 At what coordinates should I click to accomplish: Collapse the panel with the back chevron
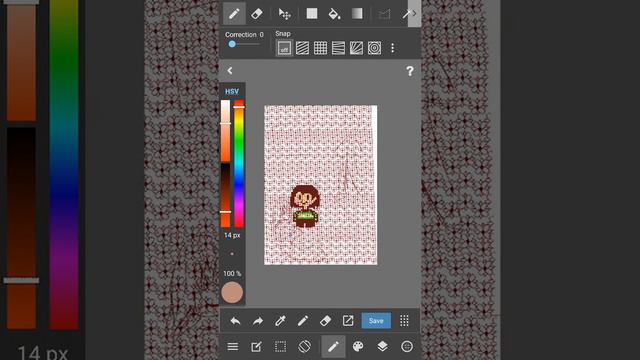point(230,71)
